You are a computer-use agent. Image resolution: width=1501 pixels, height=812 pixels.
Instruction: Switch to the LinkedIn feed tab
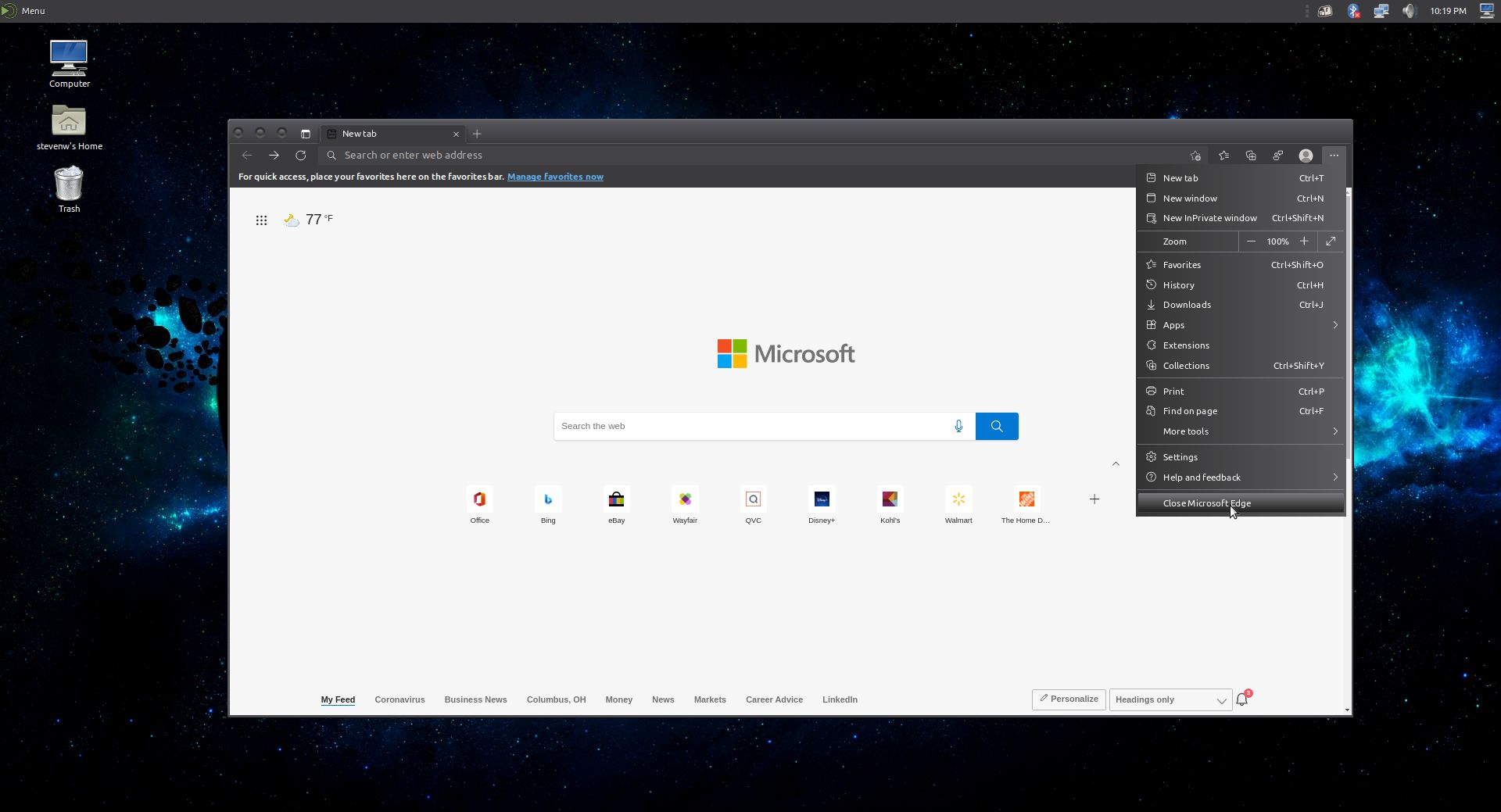pos(840,699)
